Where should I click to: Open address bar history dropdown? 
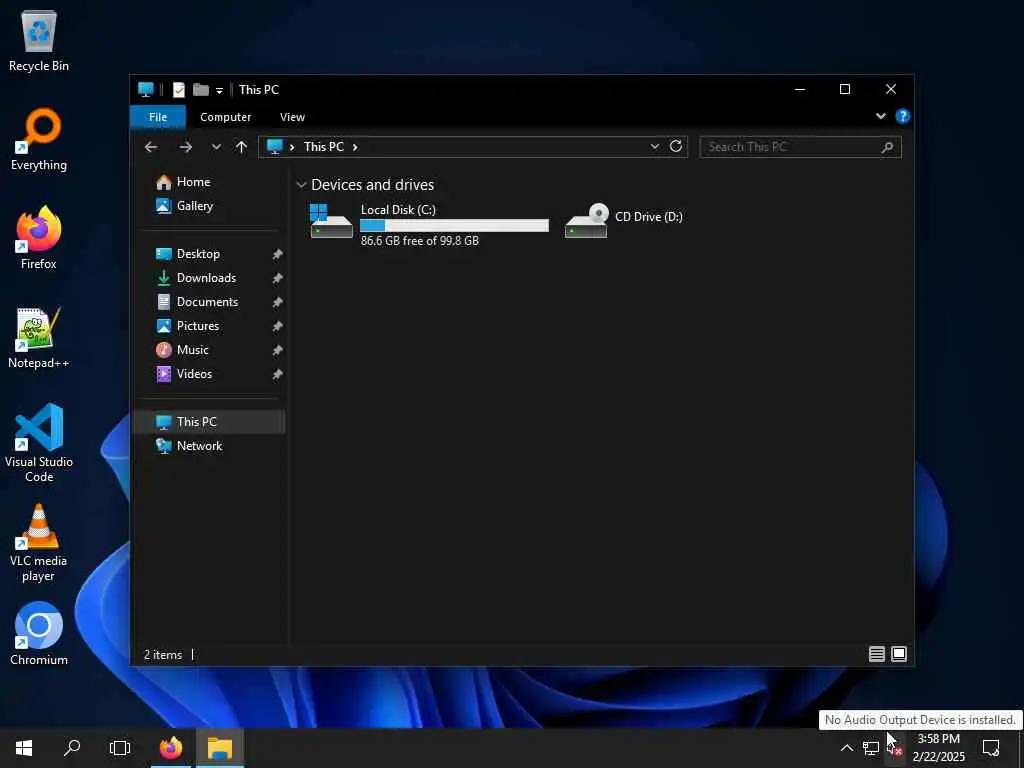coord(654,147)
